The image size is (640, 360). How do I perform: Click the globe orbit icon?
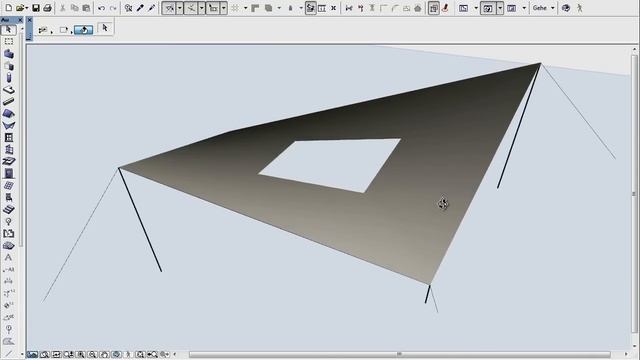[x=566, y=8]
